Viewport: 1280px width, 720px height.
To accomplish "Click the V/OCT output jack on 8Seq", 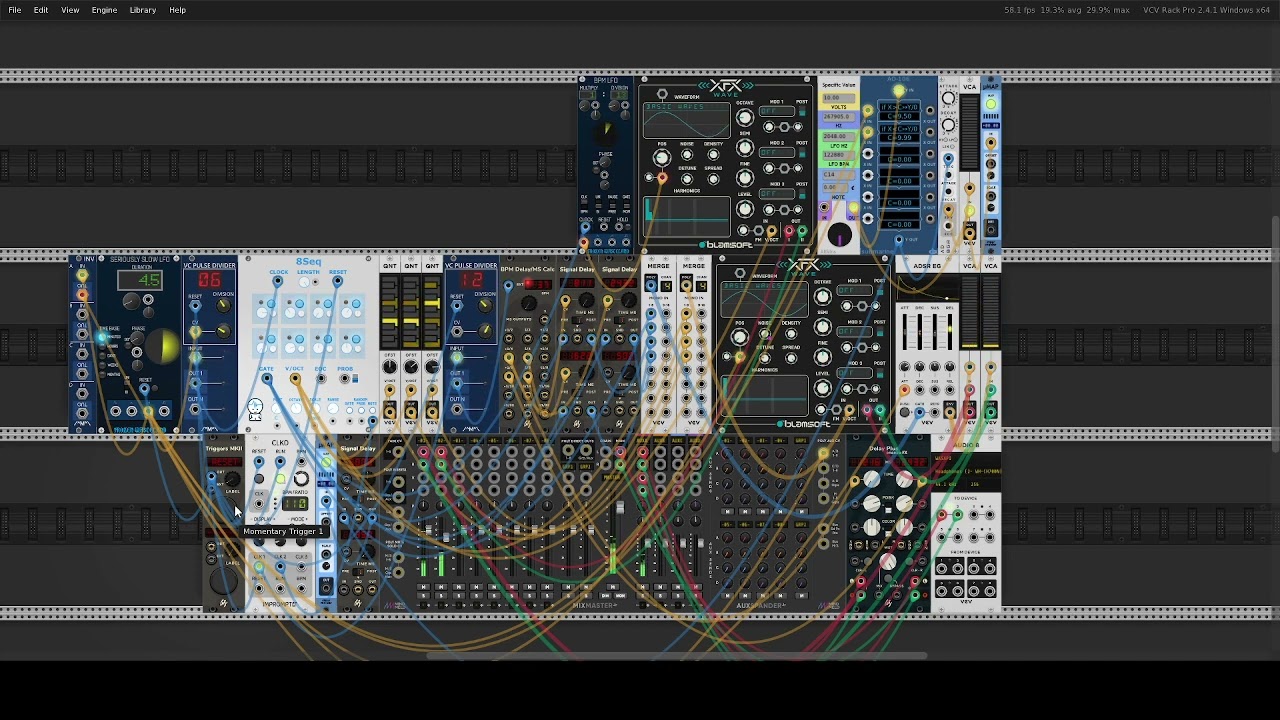I will click(x=295, y=378).
